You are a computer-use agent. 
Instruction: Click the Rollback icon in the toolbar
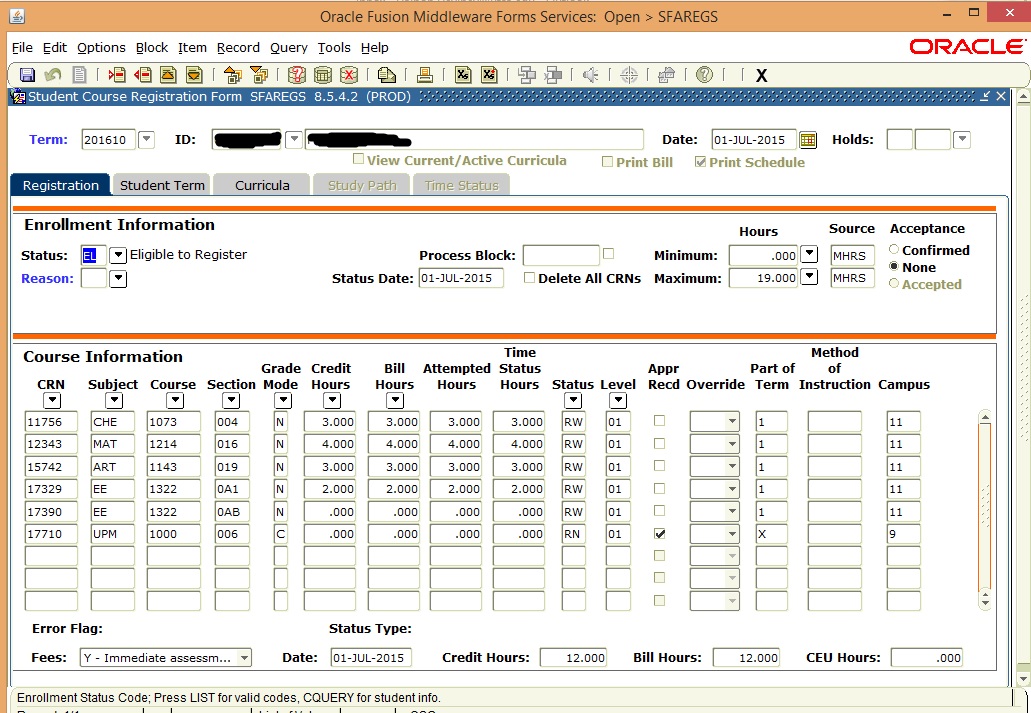tap(53, 75)
